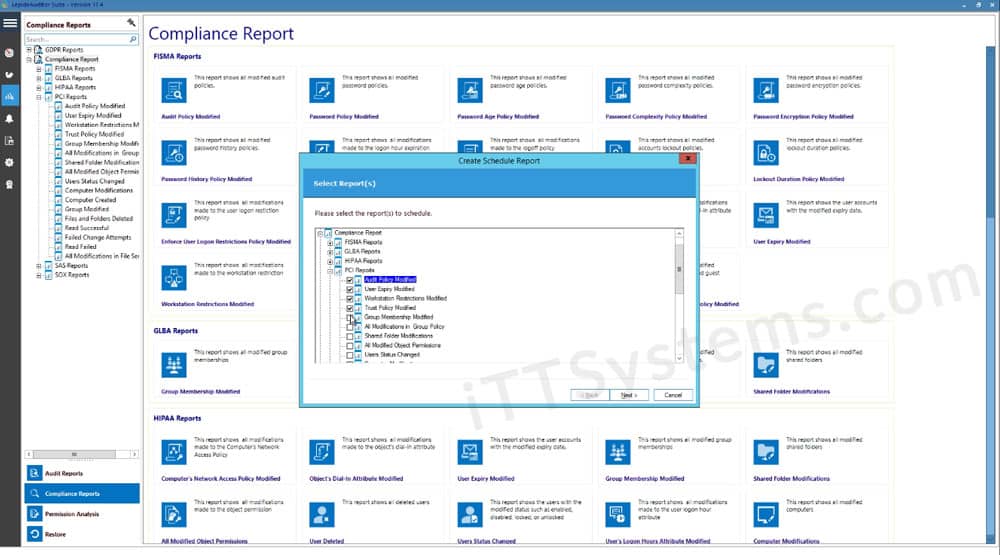This screenshot has width=1000, height=555.
Task: Open the User Deleted report link
Action: (327, 541)
